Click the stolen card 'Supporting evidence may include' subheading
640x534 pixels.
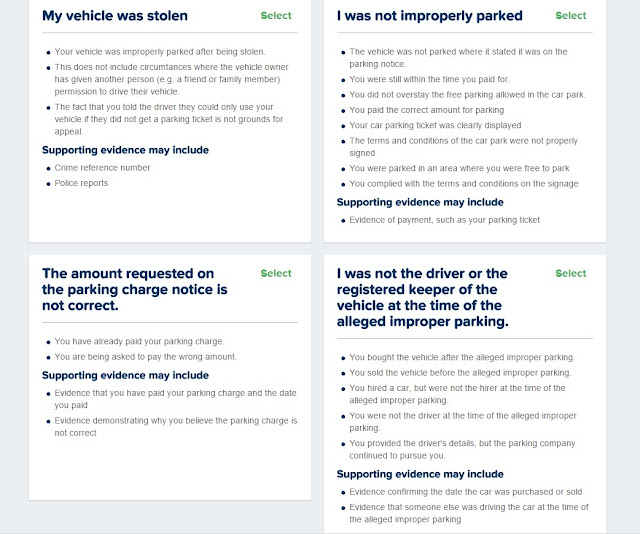125,150
